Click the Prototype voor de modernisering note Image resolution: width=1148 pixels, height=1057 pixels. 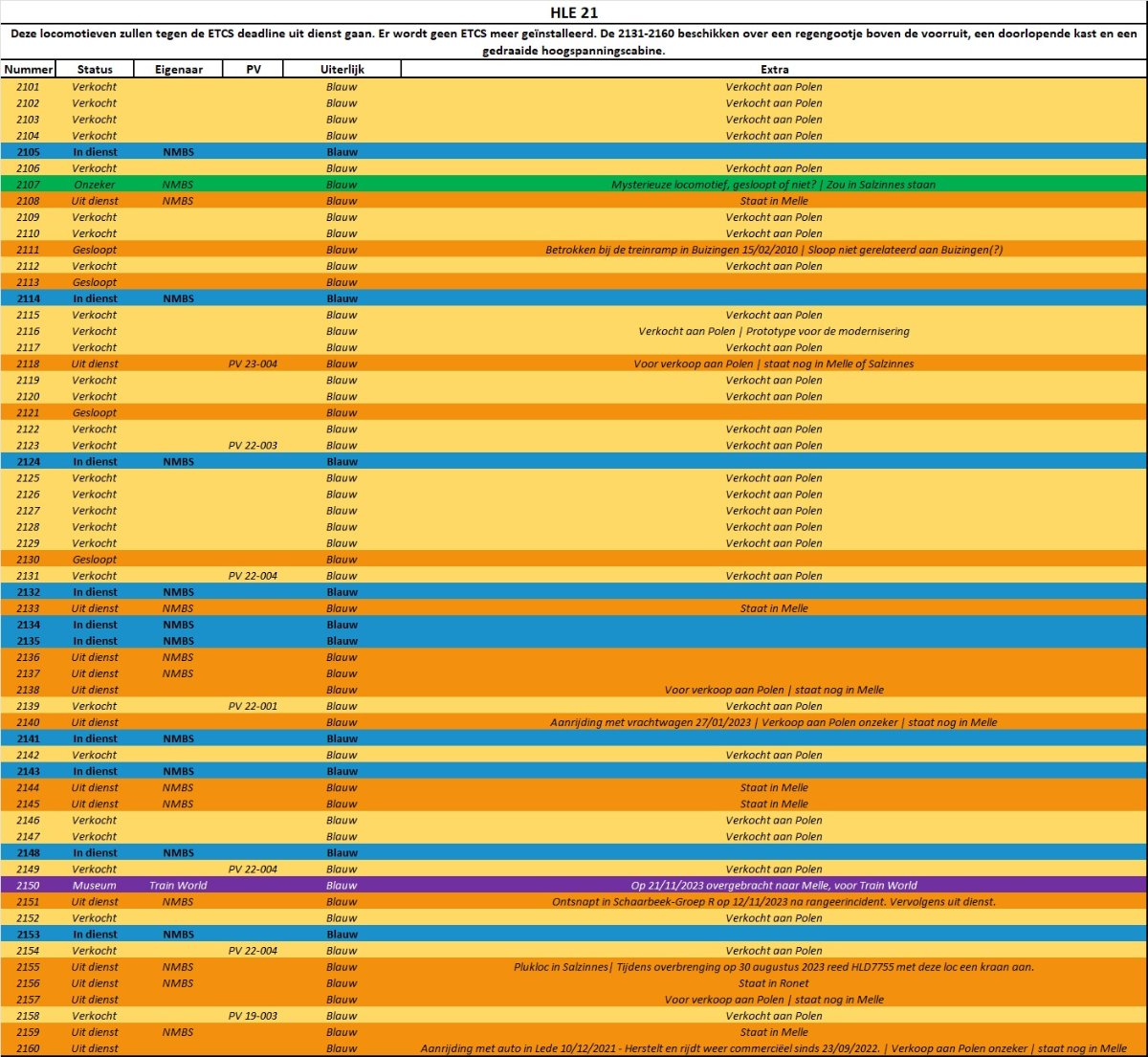[774, 331]
